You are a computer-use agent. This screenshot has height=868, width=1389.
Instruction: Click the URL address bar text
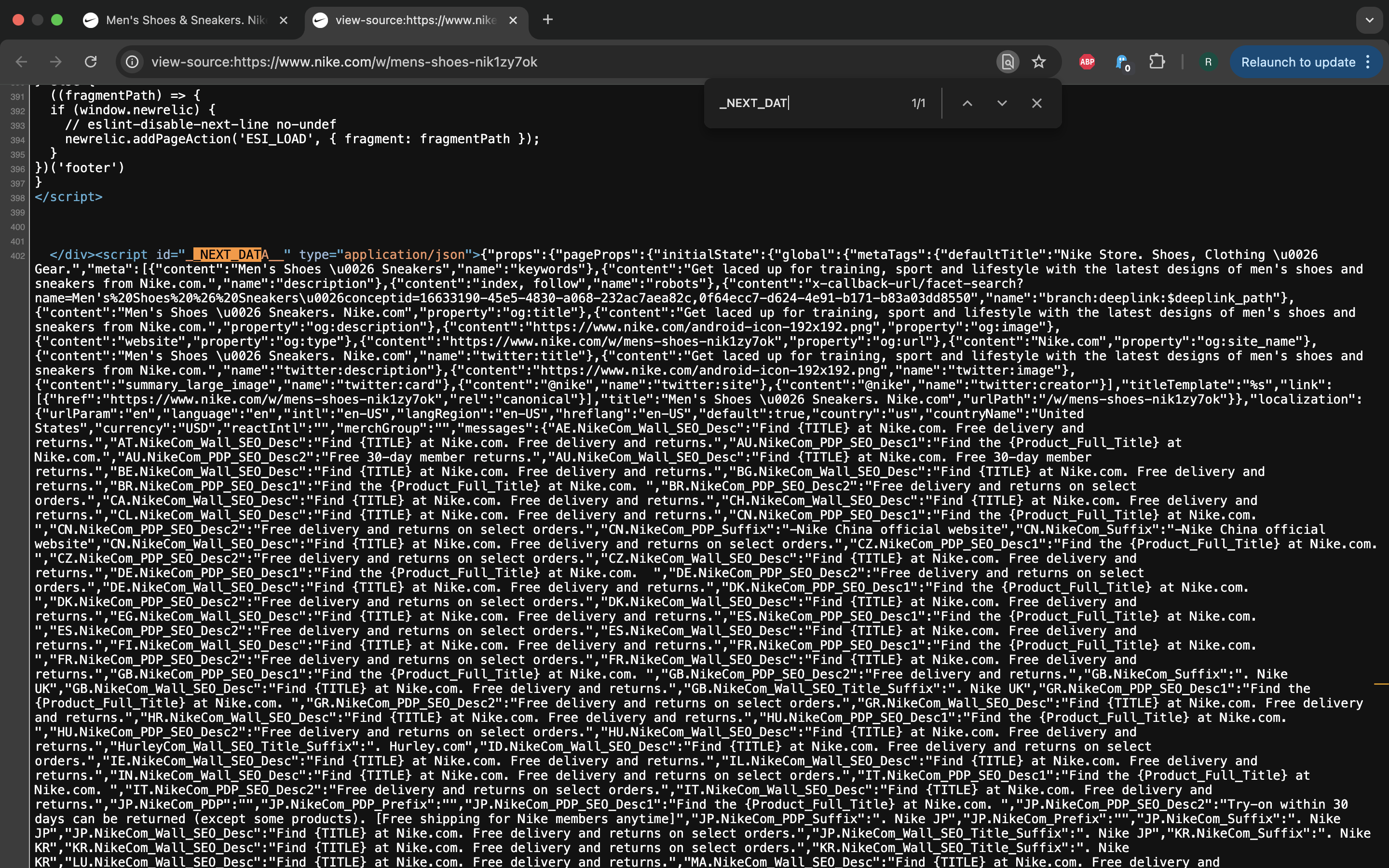344,62
